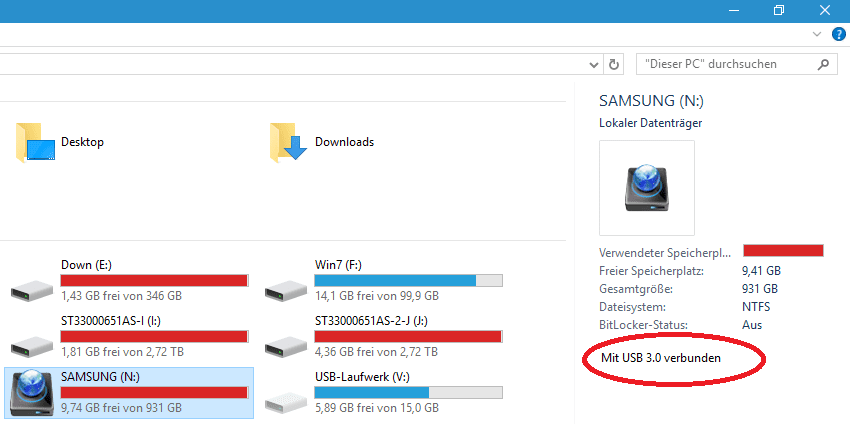Image resolution: width=850 pixels, height=424 pixels.
Task: Click the Down (E:) drive name
Action: tap(86, 265)
